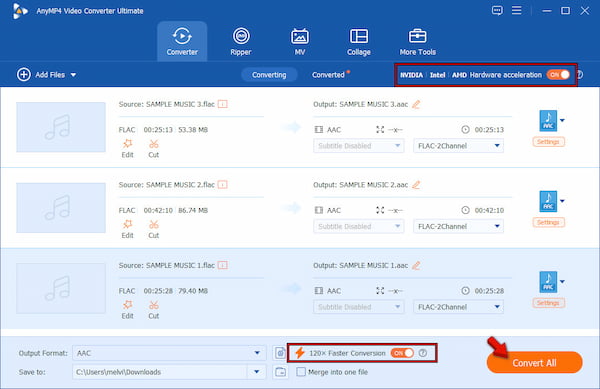The height and width of the screenshot is (389, 600).
Task: Open the Output Format AAC dropdown
Action: click(x=169, y=353)
